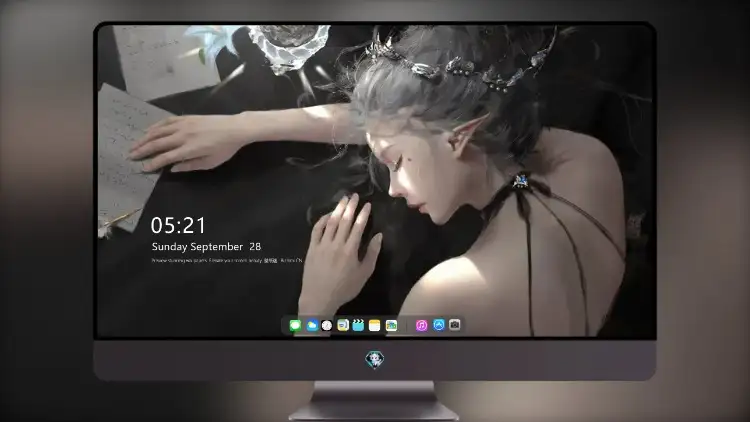The height and width of the screenshot is (422, 750).
Task: Open the Clock app in dock
Action: tap(327, 325)
